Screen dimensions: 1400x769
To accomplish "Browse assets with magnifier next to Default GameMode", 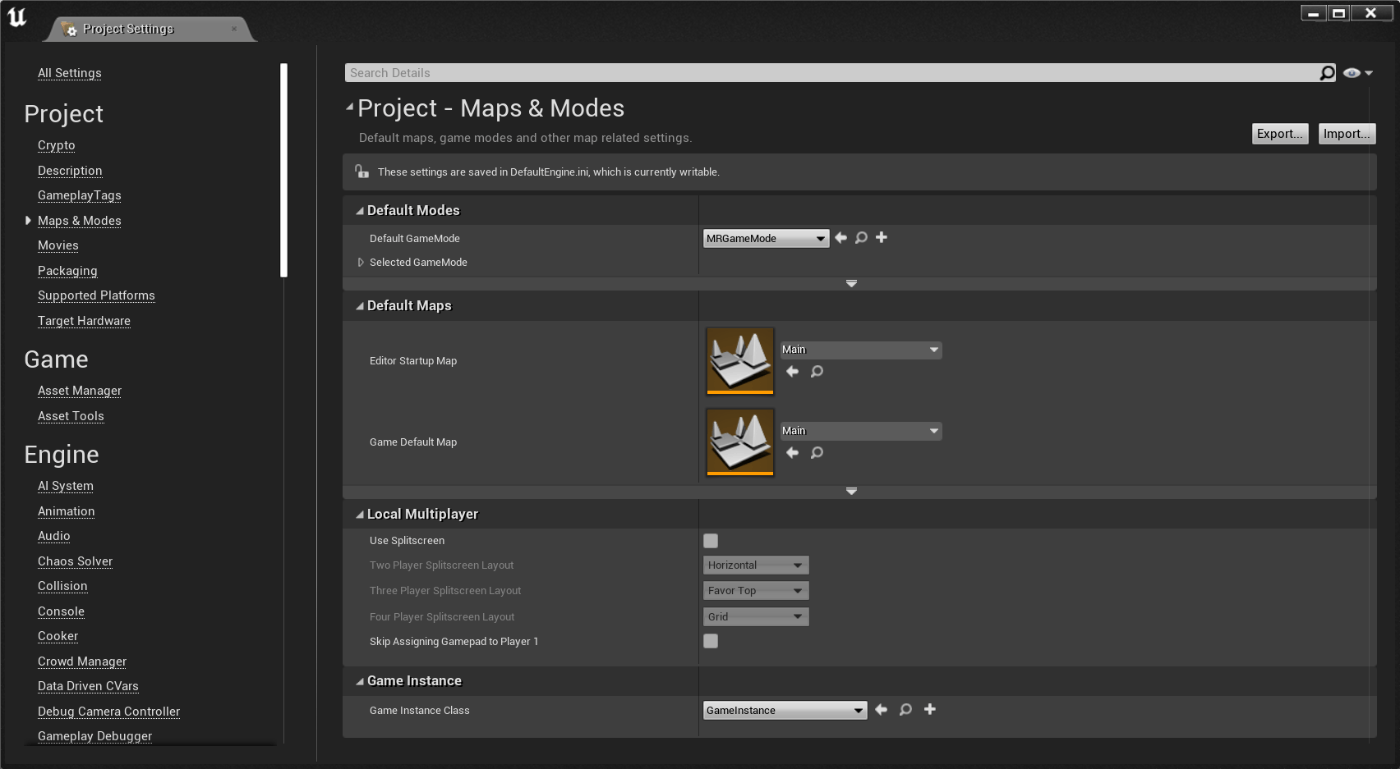I will coord(861,238).
